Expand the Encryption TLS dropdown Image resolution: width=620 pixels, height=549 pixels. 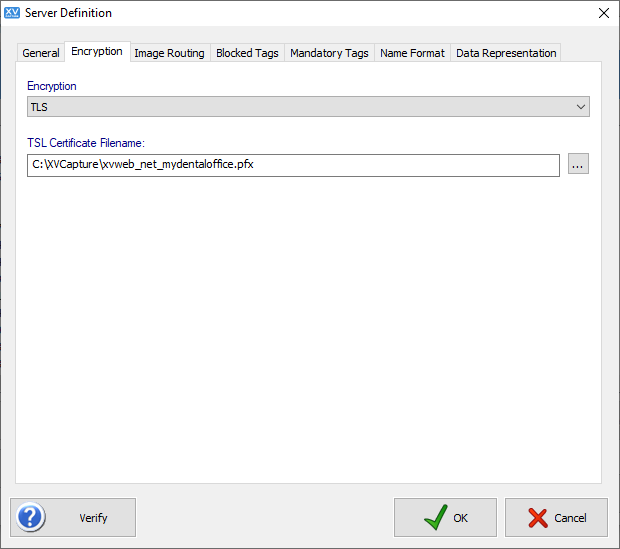click(308, 107)
